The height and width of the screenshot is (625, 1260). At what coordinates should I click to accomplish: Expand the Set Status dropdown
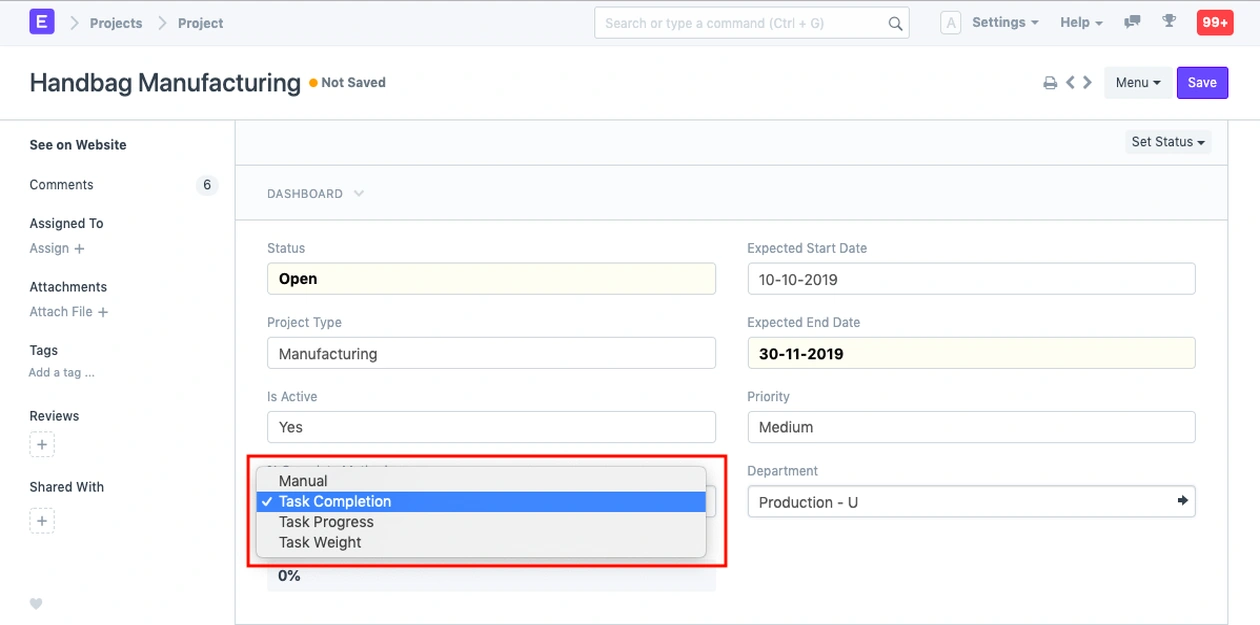coord(1168,142)
